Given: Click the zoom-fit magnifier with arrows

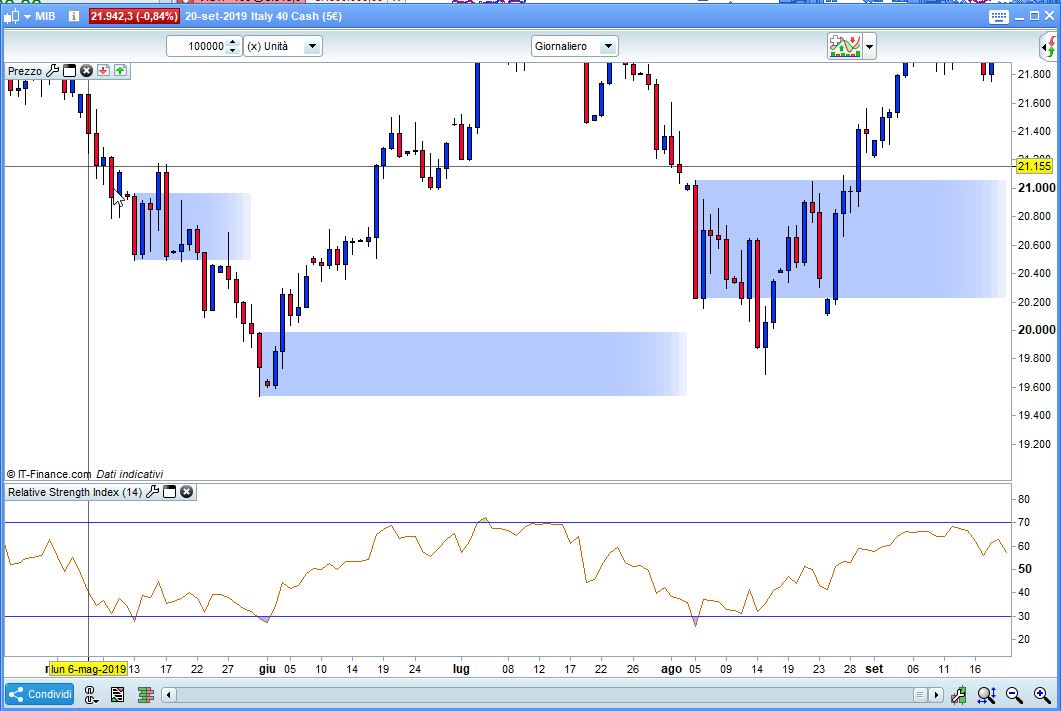Looking at the screenshot, I should [986, 695].
